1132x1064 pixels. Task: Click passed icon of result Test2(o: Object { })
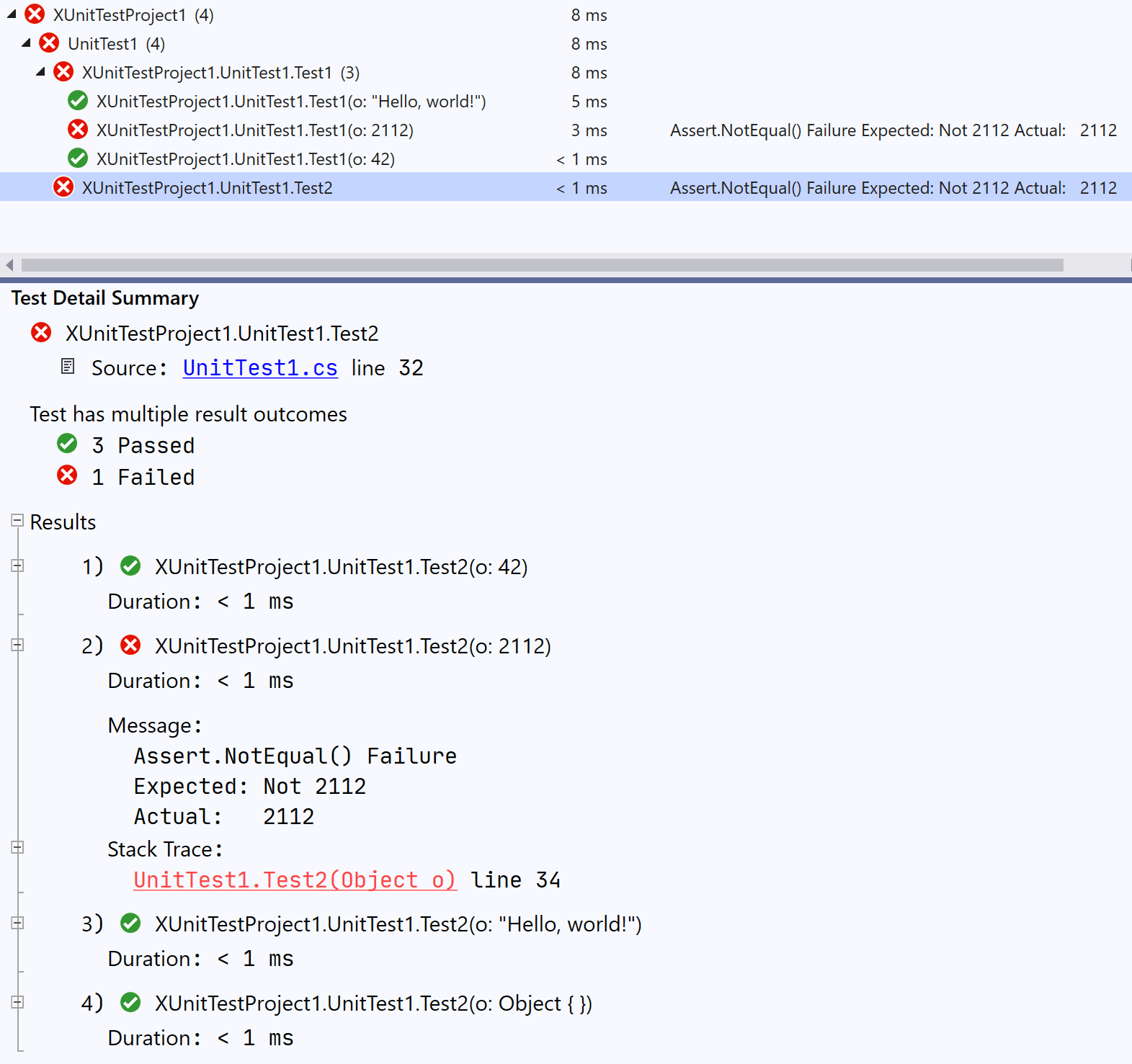(x=130, y=1003)
